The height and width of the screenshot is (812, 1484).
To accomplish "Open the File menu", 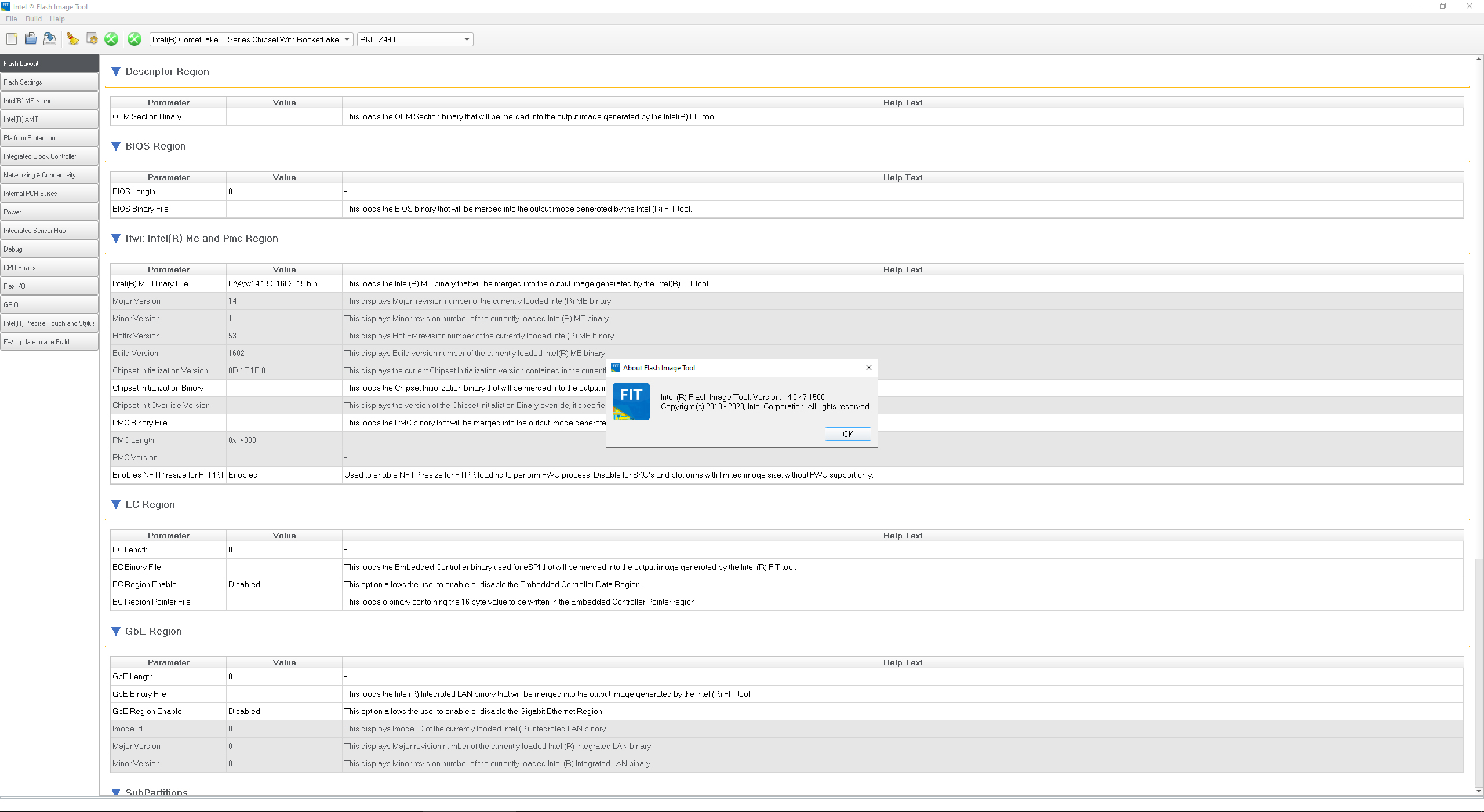I will [x=11, y=19].
